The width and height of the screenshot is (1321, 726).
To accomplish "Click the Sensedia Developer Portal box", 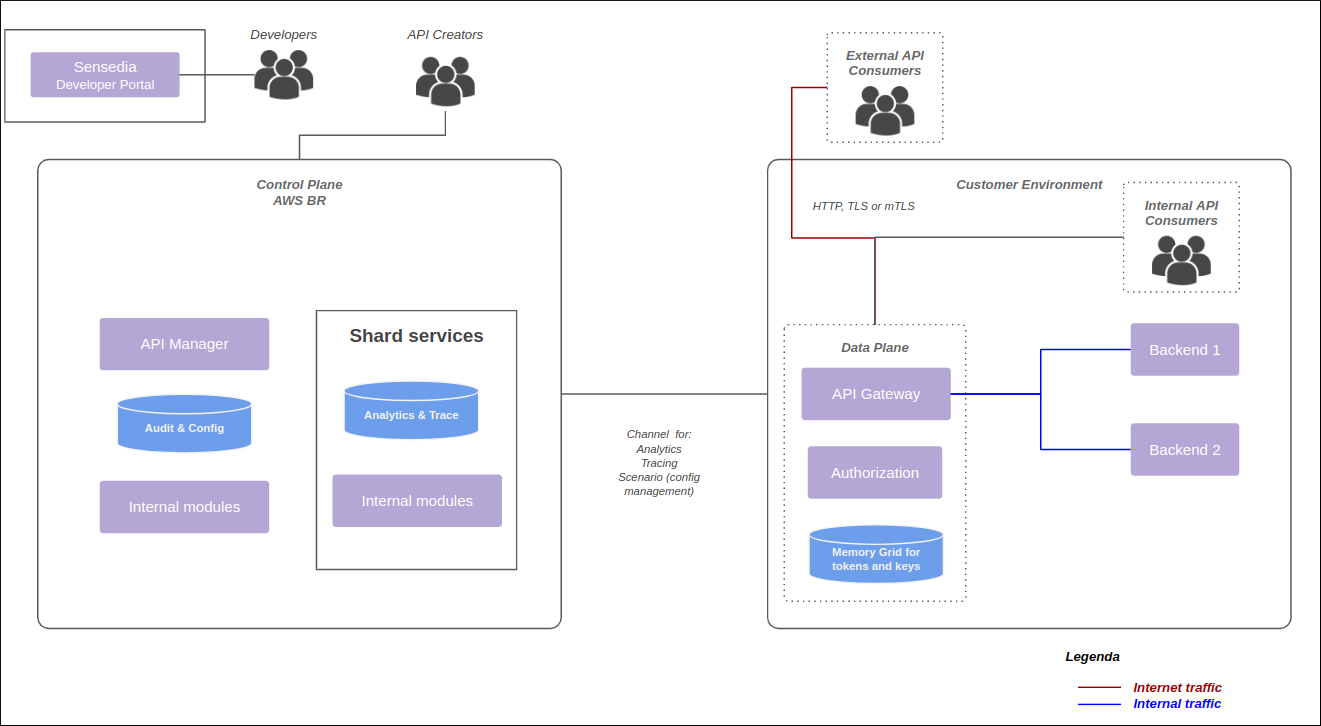I will click(x=105, y=75).
